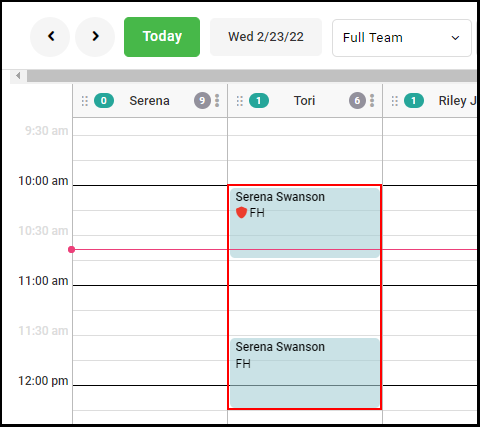Click Riley's teal 1 count badge
This screenshot has width=480, height=427.
tap(414, 101)
